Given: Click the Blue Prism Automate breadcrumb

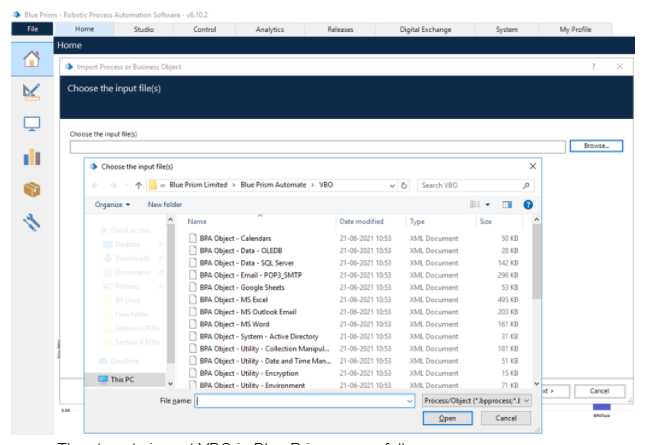Looking at the screenshot, I should point(273,185).
